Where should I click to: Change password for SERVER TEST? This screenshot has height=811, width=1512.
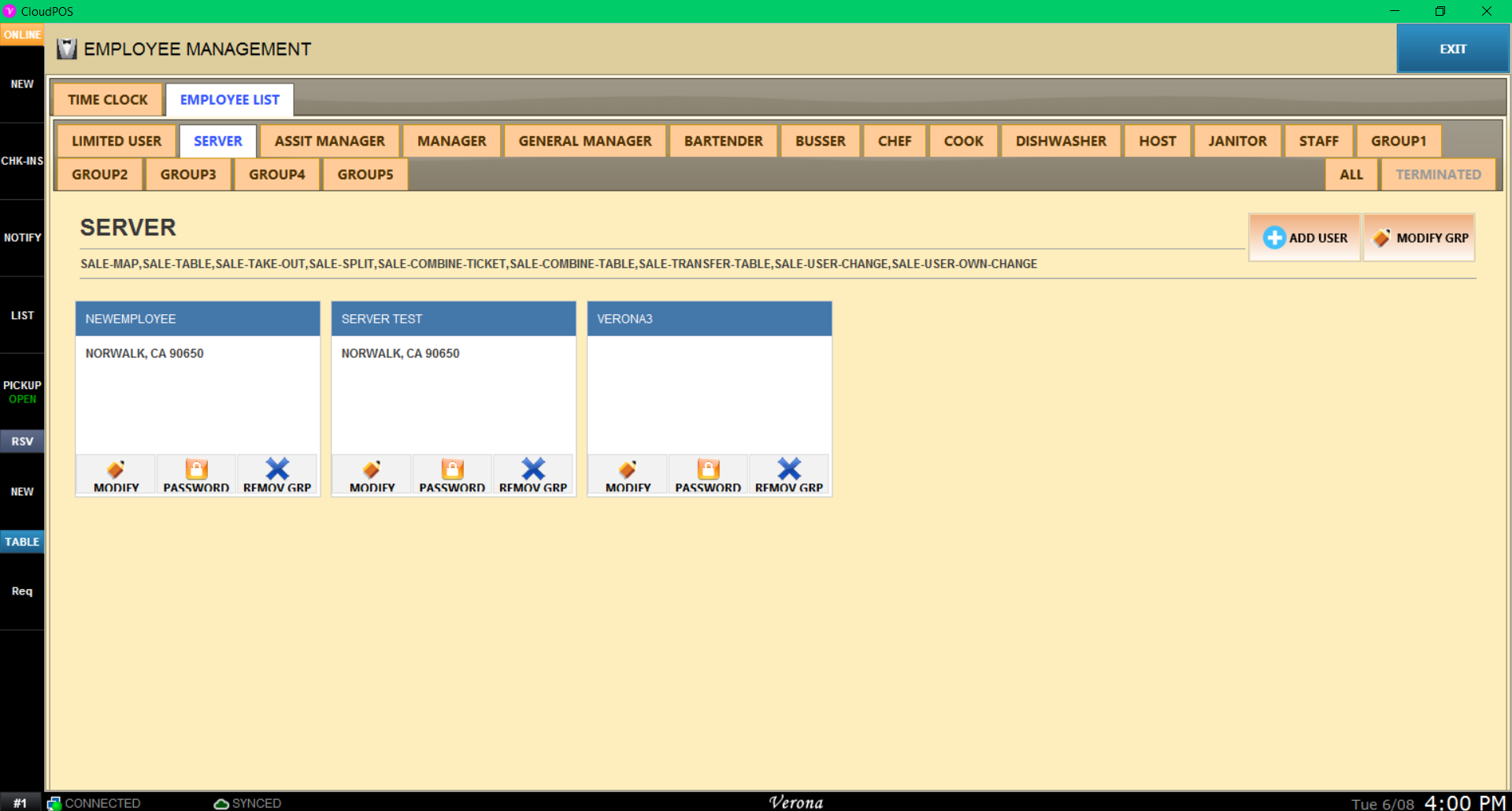click(x=452, y=474)
